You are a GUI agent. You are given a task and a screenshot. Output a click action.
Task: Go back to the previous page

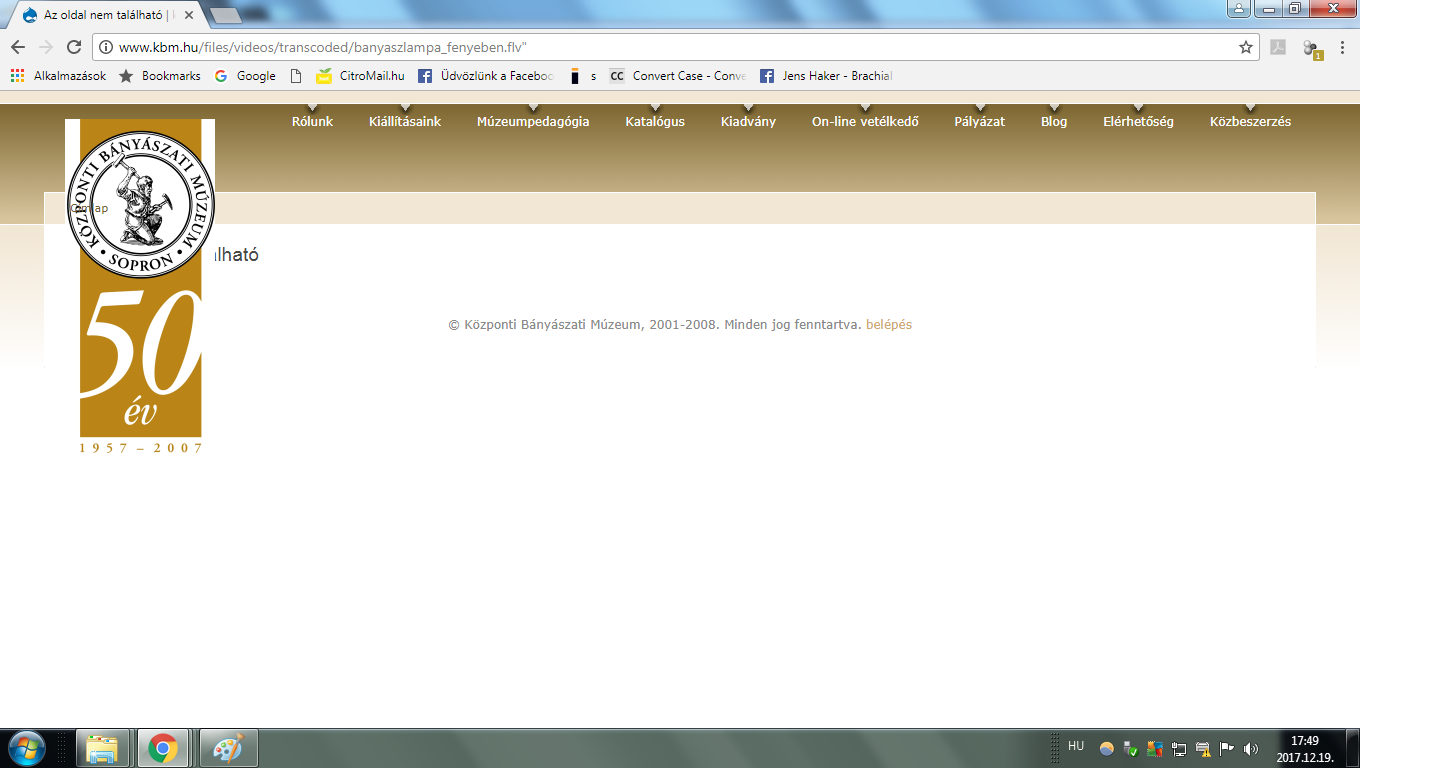18,47
